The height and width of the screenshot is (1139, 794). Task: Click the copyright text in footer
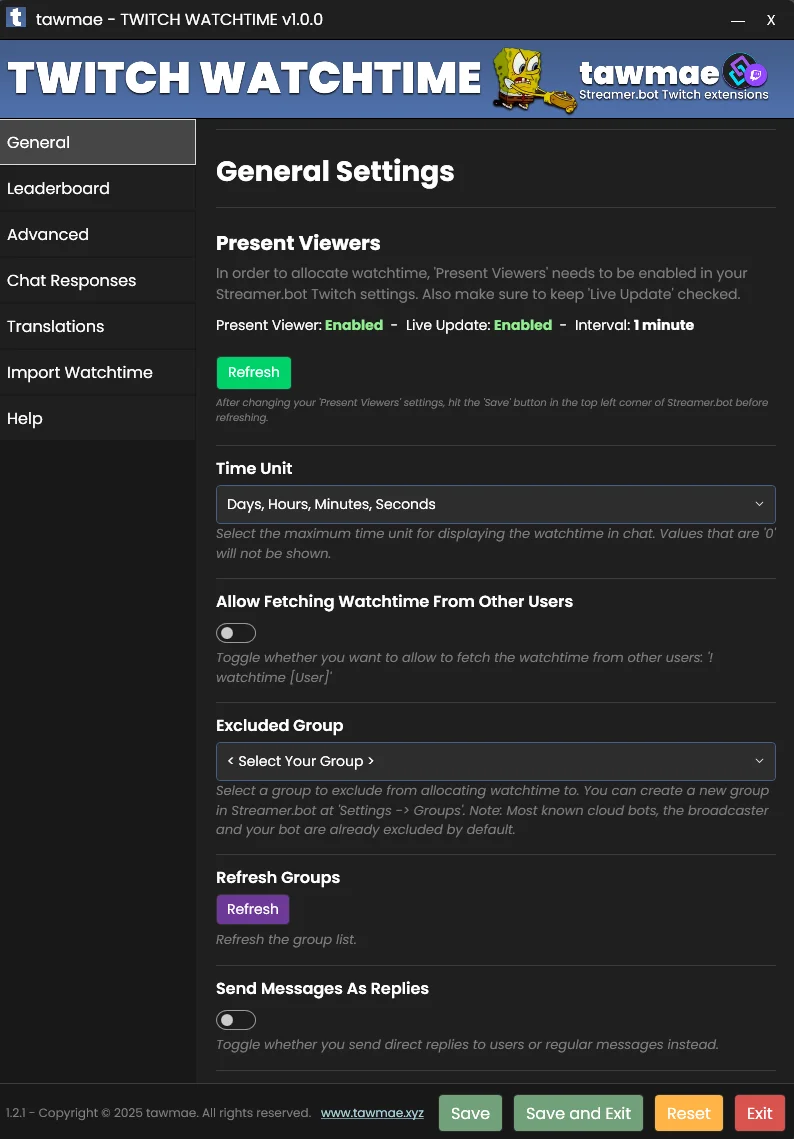158,1113
